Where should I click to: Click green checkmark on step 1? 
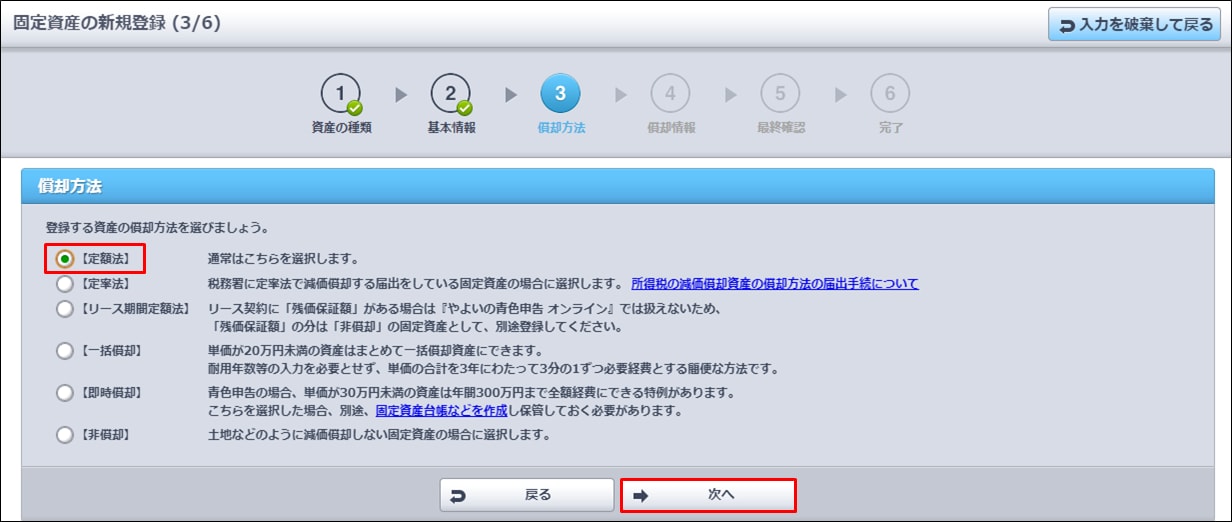(x=355, y=108)
